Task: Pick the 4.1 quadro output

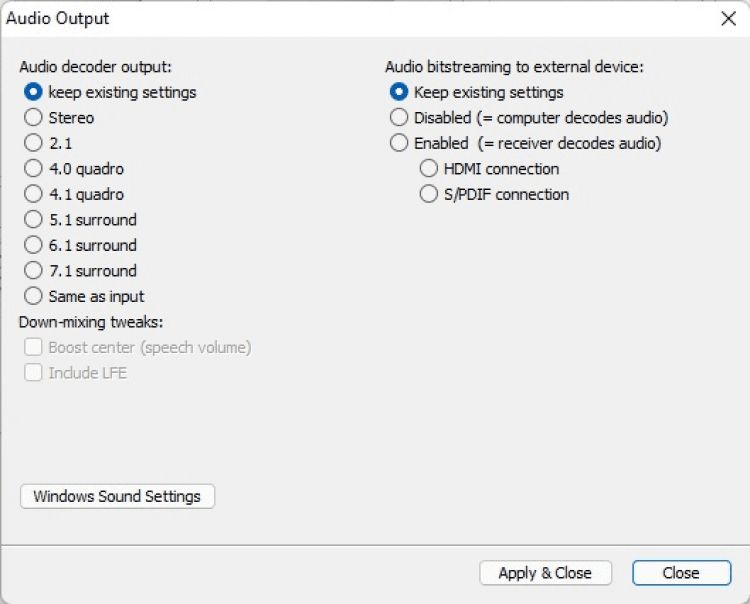Action: pos(33,194)
